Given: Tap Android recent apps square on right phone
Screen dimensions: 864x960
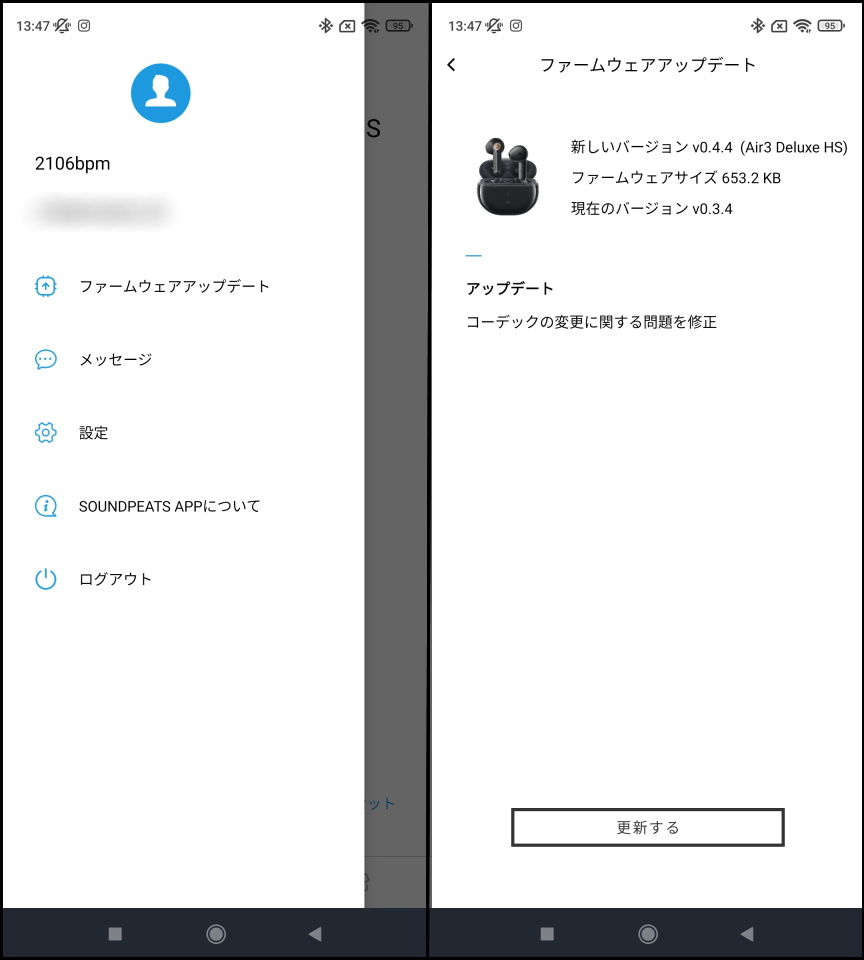Looking at the screenshot, I should click(547, 934).
